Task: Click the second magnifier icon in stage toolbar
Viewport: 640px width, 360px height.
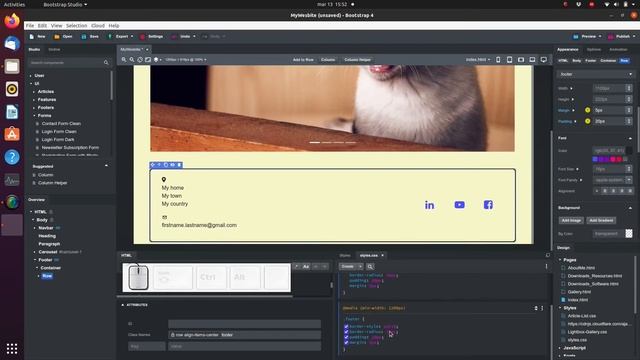Action: (x=132, y=60)
